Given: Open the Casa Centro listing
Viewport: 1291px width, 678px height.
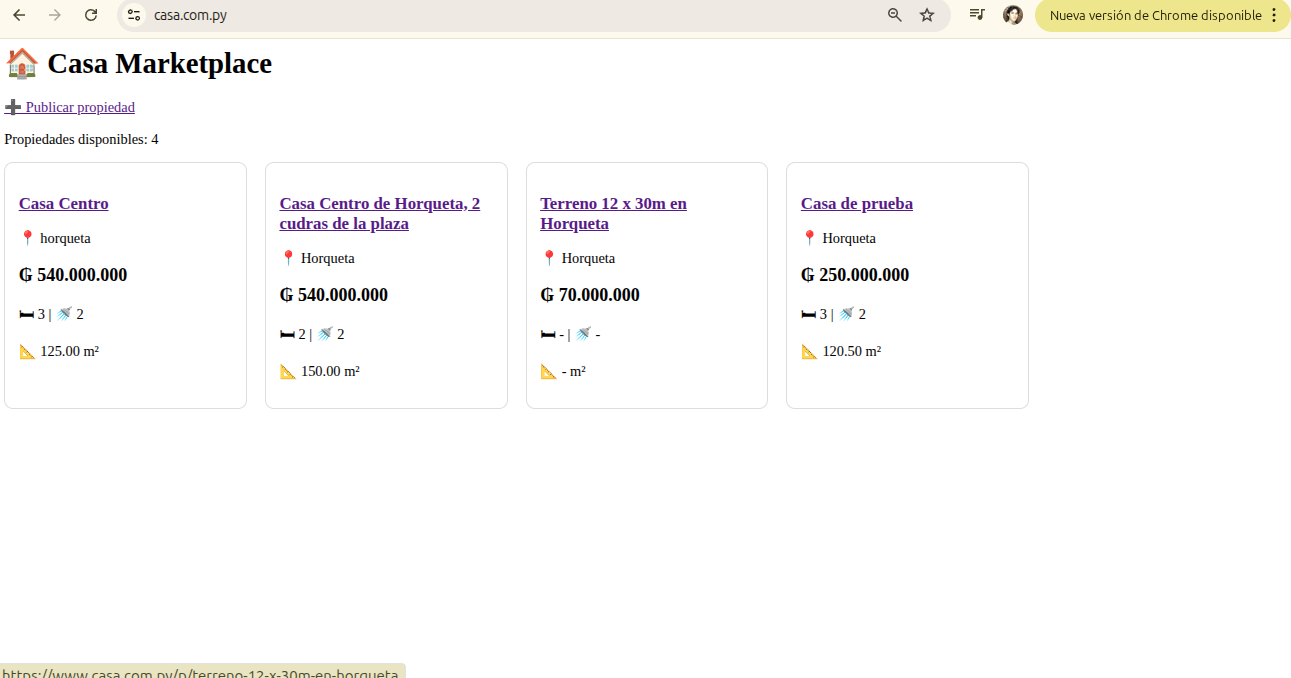Looking at the screenshot, I should pos(64,204).
